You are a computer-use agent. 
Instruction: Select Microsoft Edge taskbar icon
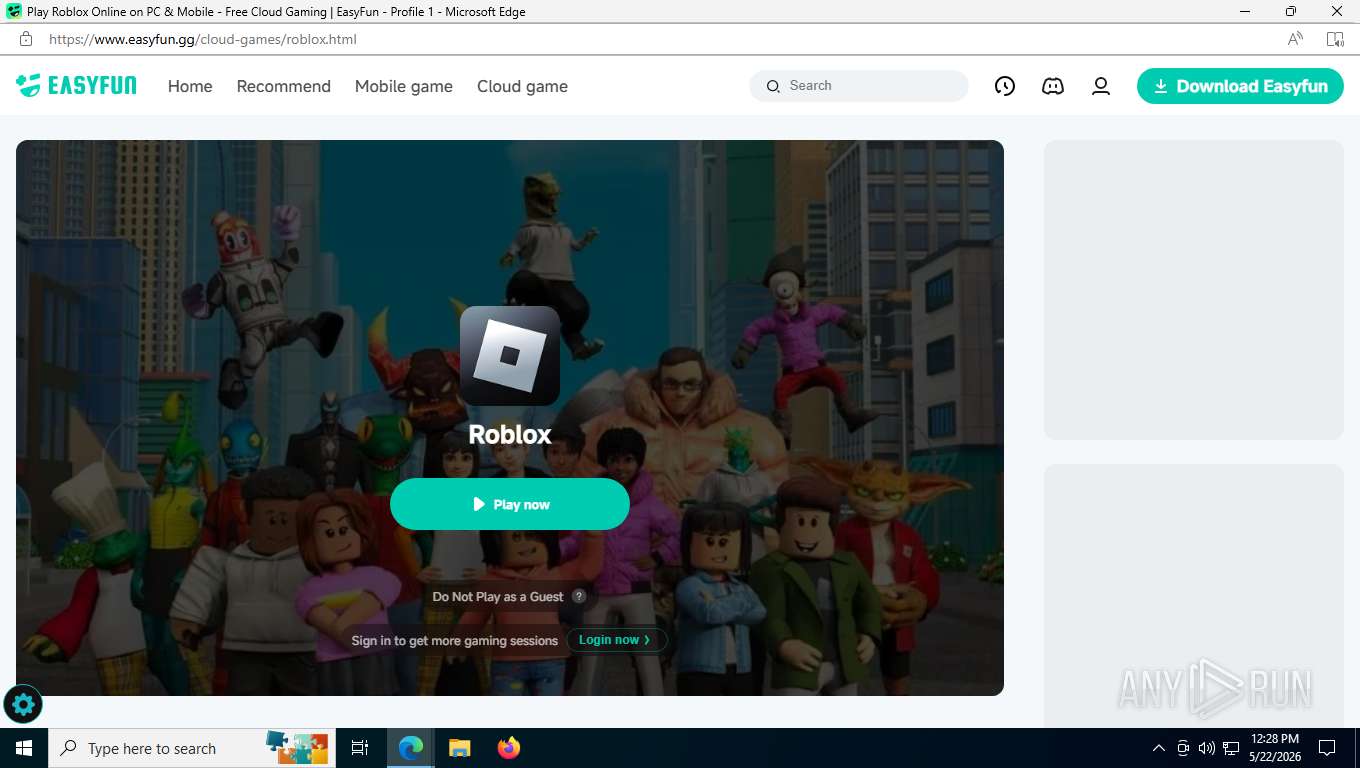(410, 748)
